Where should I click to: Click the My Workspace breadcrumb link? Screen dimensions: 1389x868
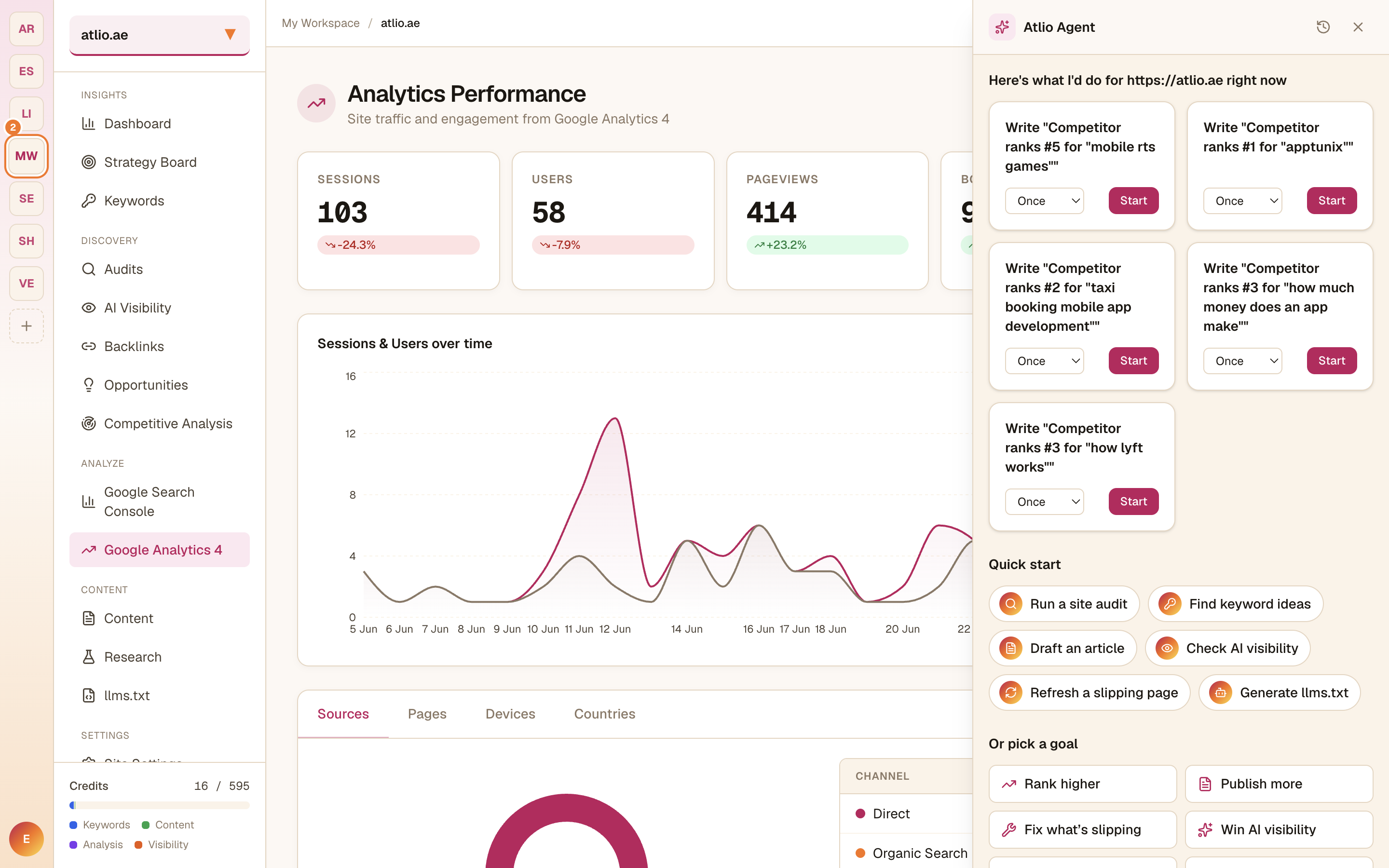coord(320,23)
